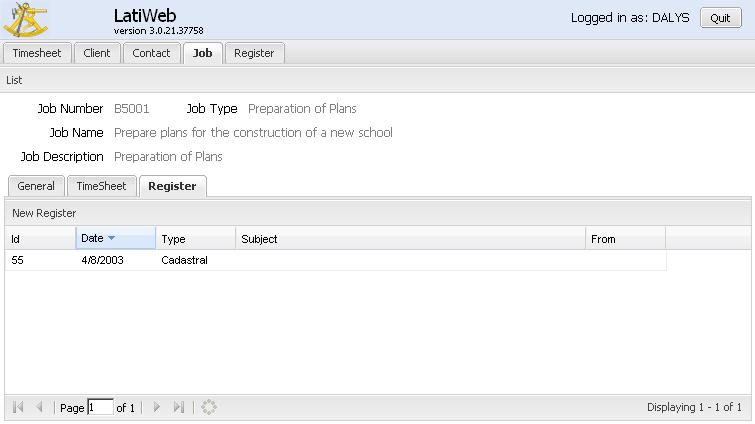This screenshot has width=755, height=424.
Task: Click the Quit button
Action: click(x=720, y=18)
